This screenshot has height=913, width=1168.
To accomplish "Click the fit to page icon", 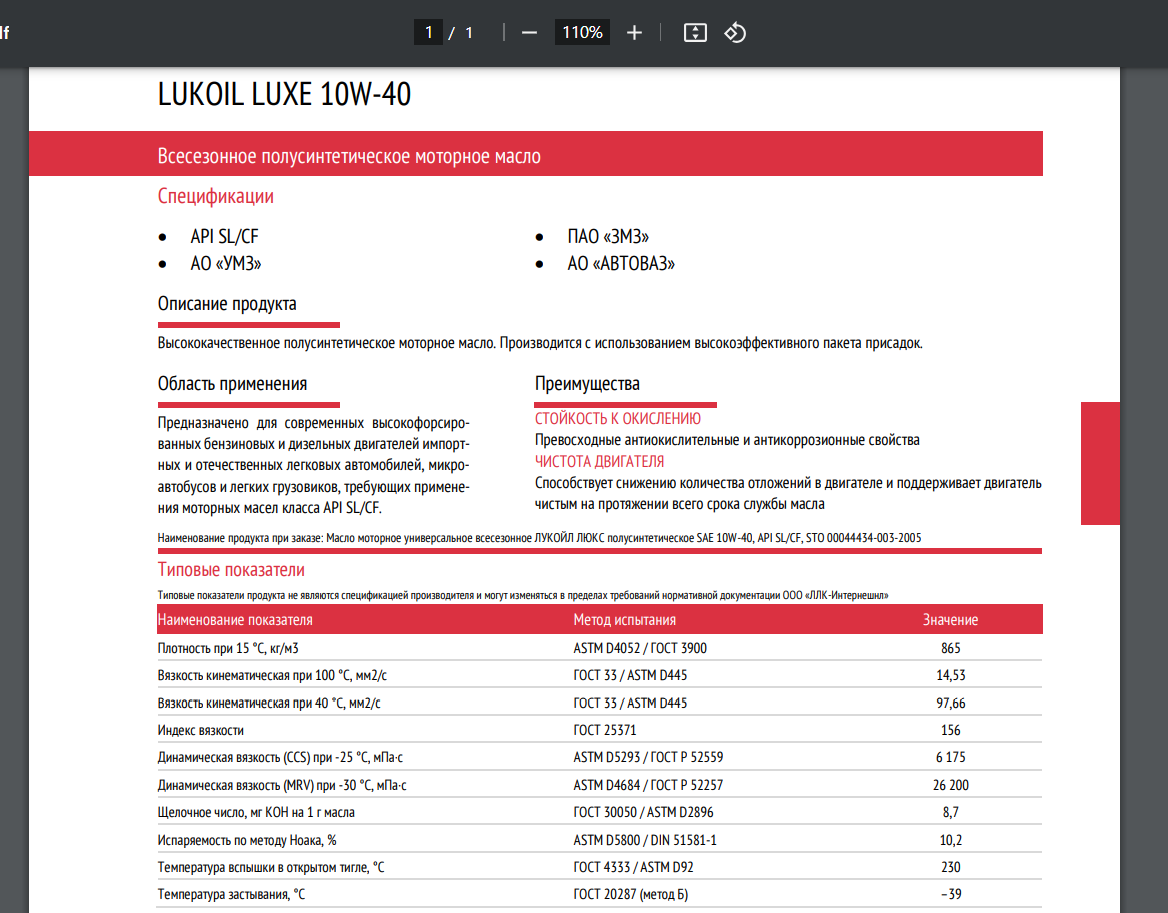I will click(x=695, y=33).
